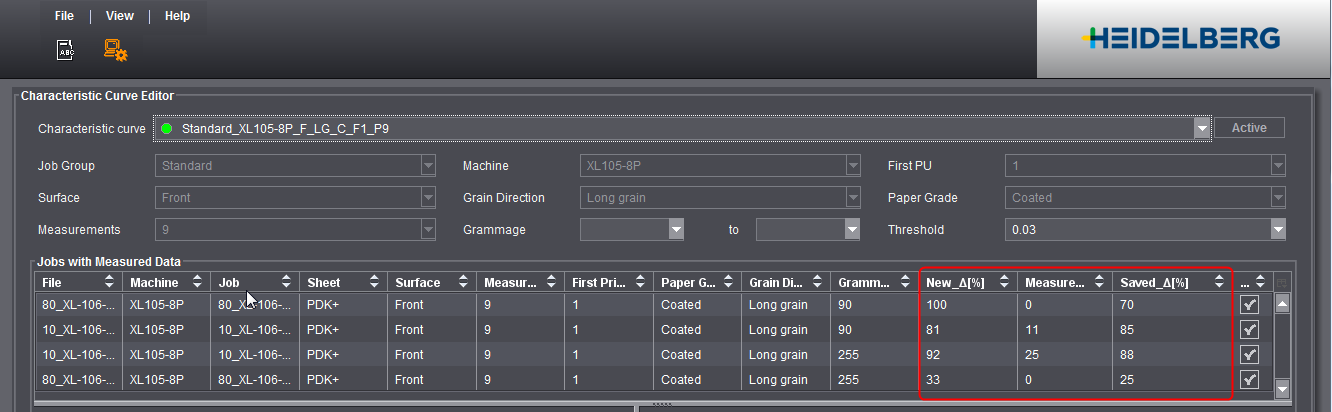Open the Grain Direction dropdown
The image size is (1332, 412).
(852, 198)
